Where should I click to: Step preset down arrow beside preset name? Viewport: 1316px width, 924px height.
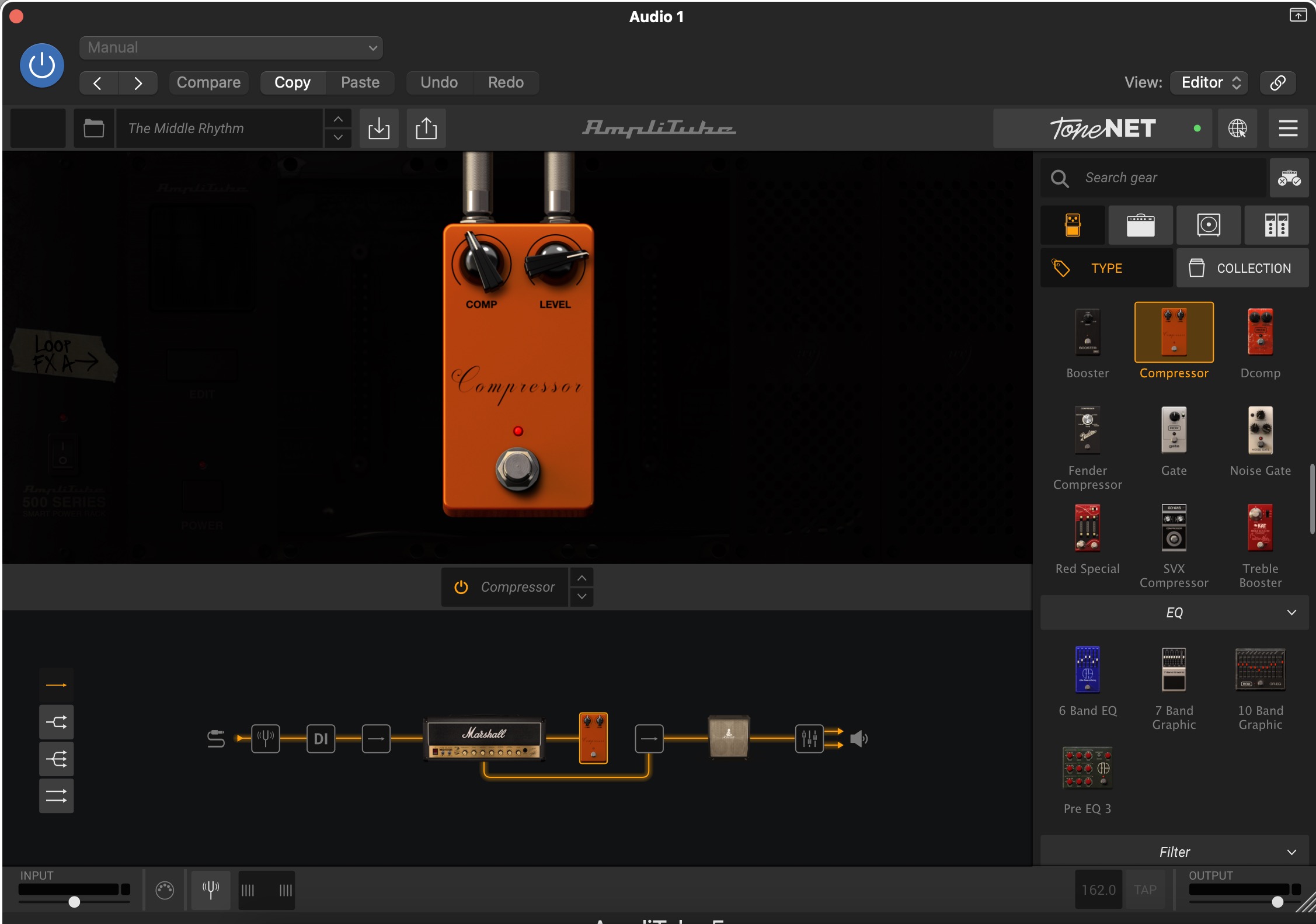(x=338, y=138)
